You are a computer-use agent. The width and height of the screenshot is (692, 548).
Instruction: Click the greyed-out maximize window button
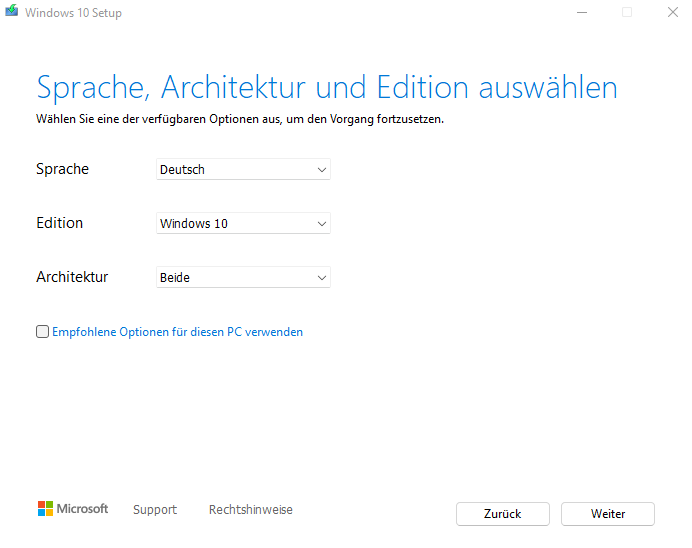click(627, 13)
